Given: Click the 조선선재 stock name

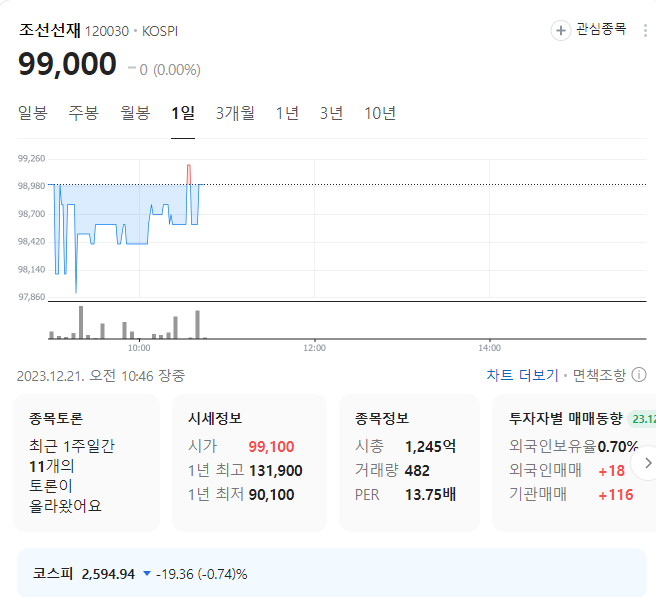Looking at the screenshot, I should click(50, 31).
